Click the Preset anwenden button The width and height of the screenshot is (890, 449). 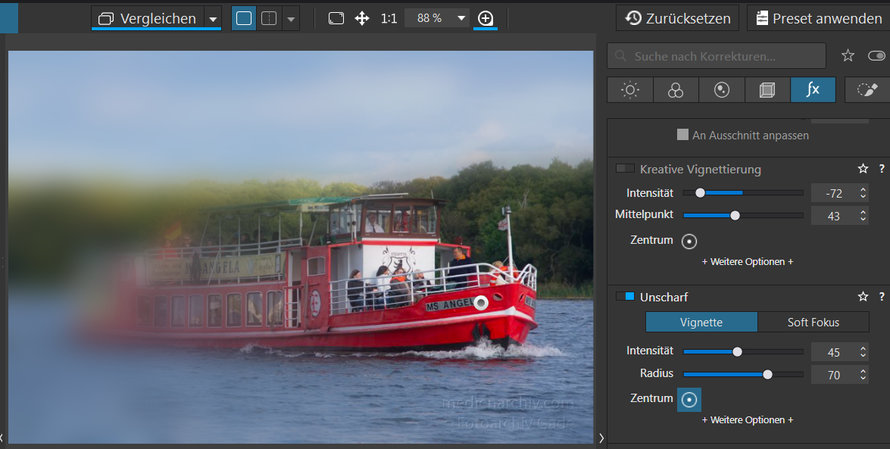[818, 18]
